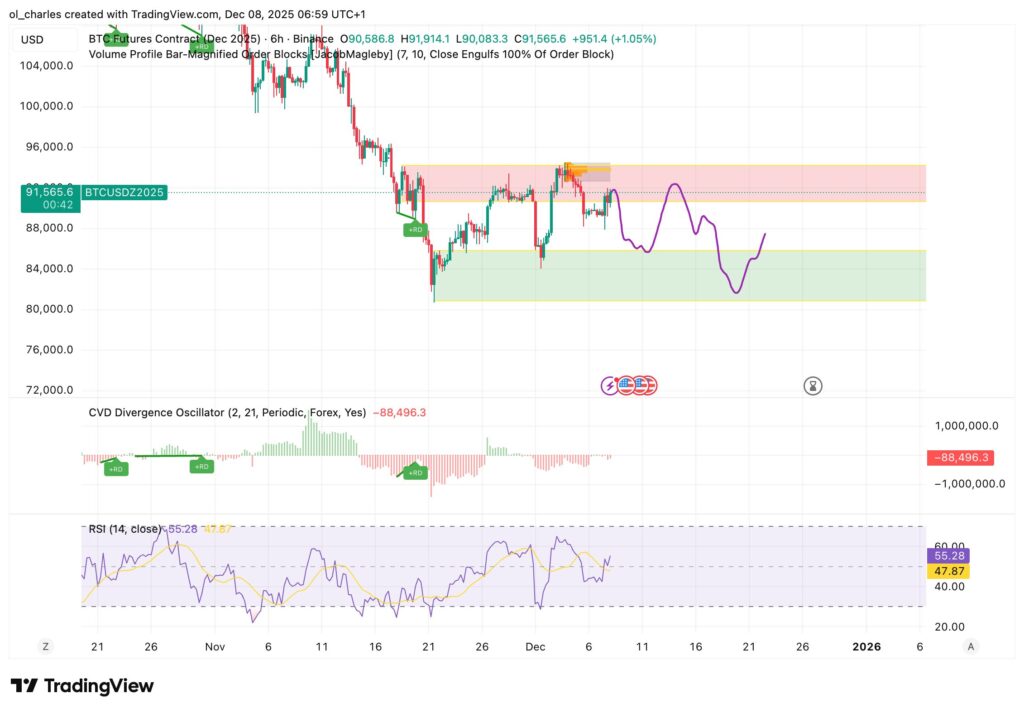Click Binance exchange name in the legend
Viewport: 1024px width, 713px height.
point(313,38)
